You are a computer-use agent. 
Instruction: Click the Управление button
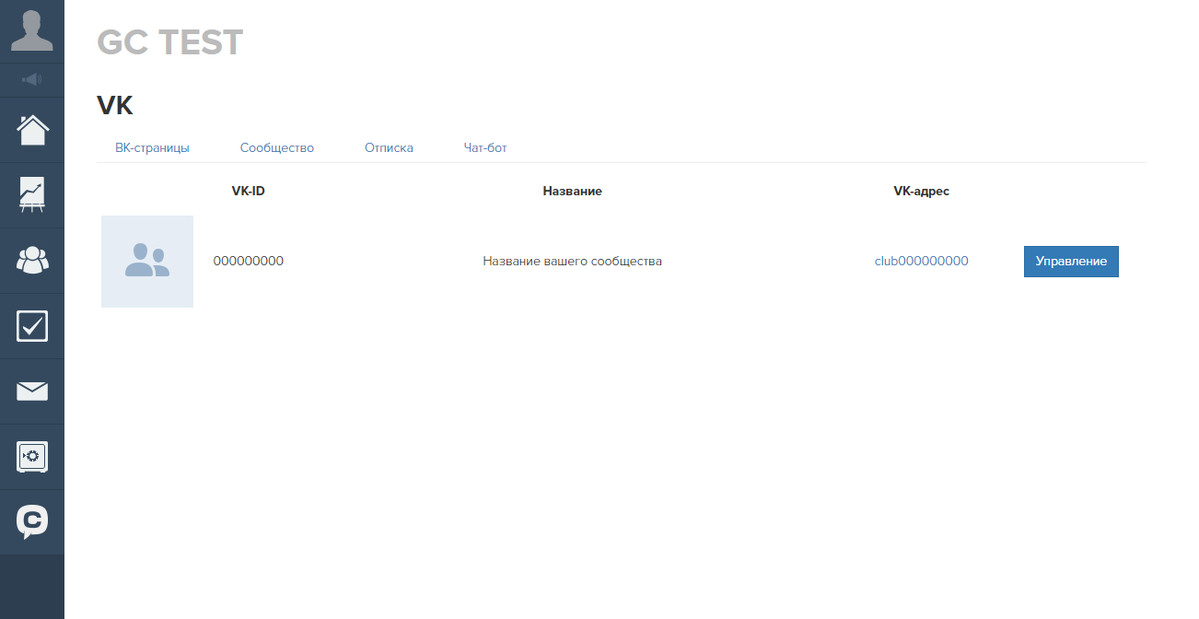[1071, 261]
